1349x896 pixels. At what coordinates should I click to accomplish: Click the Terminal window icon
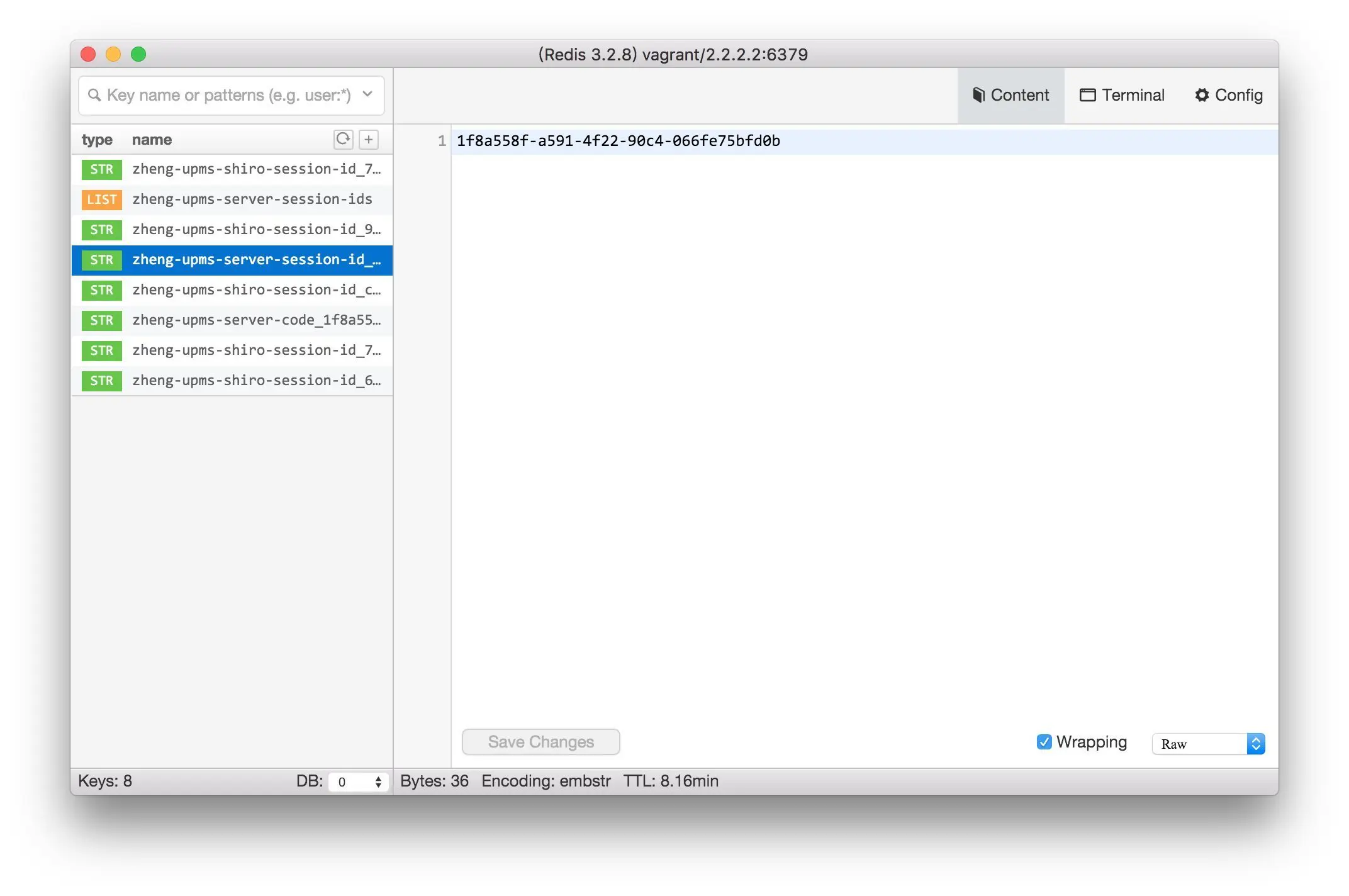(x=1087, y=95)
